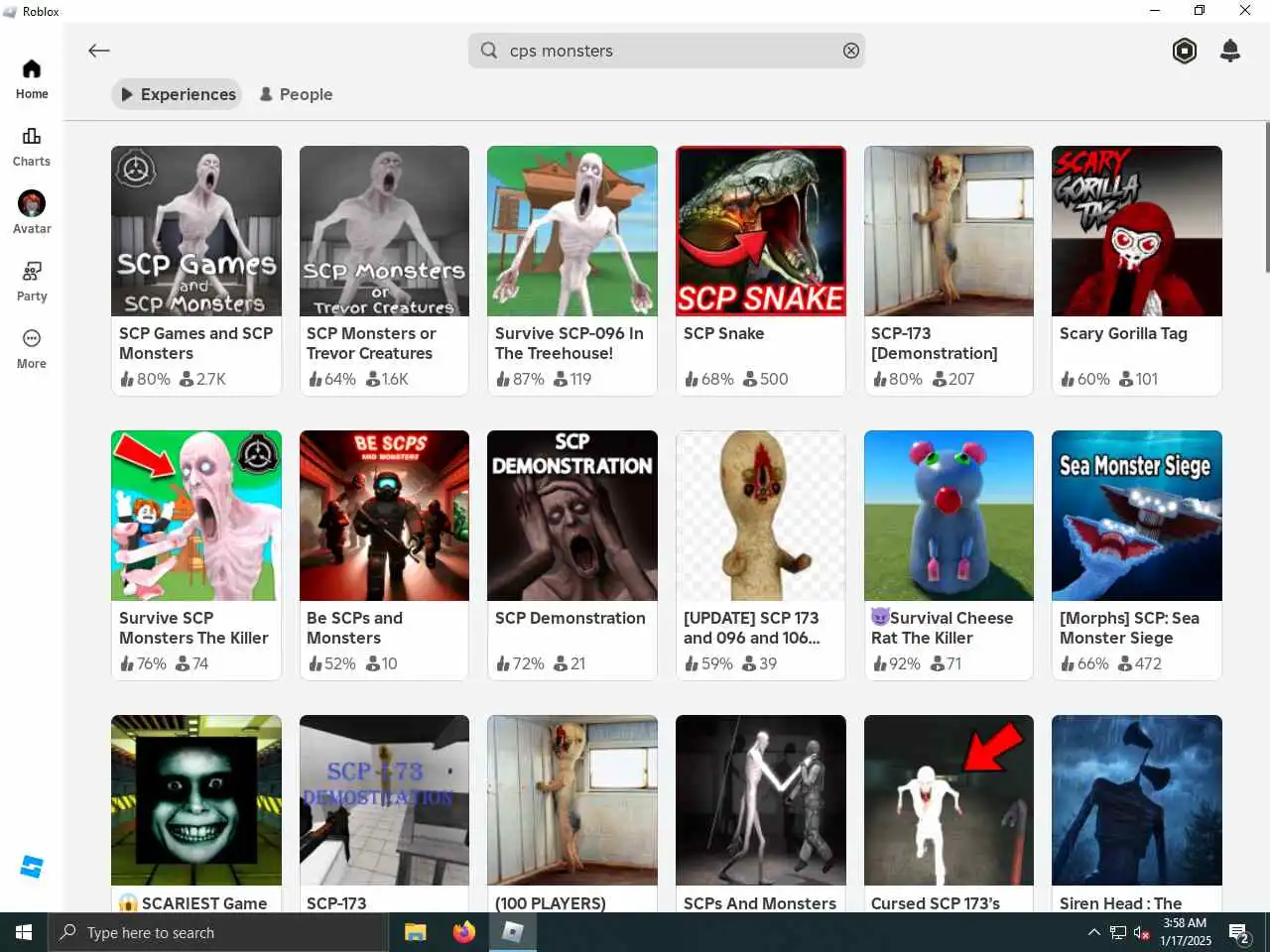Click the blue Roblox Studio icon in the sidebar
1270x952 pixels.
[32, 867]
